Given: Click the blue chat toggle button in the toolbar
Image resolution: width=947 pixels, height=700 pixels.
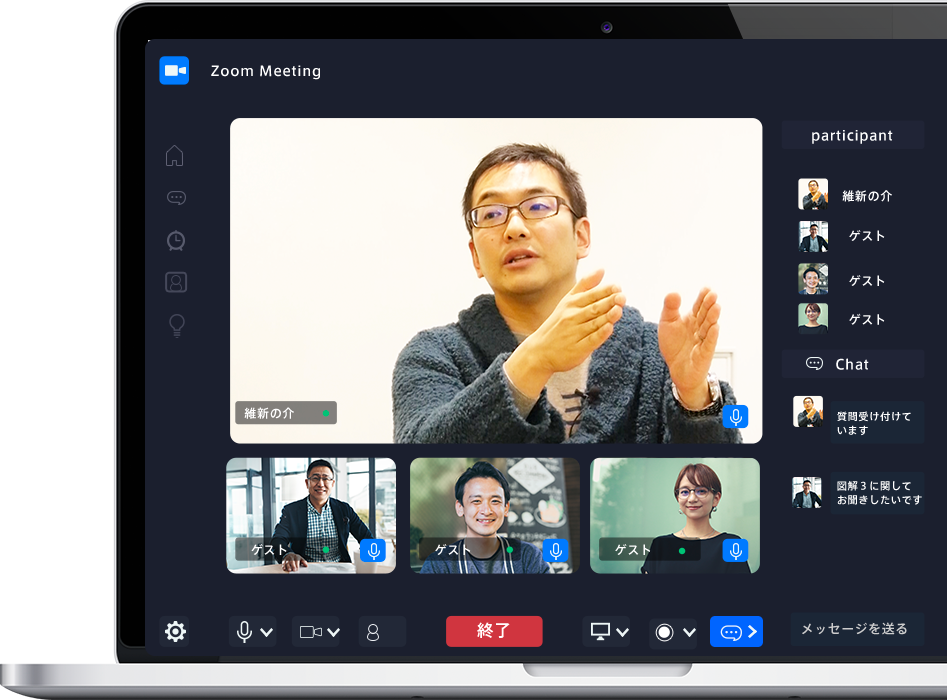Looking at the screenshot, I should 736,632.
